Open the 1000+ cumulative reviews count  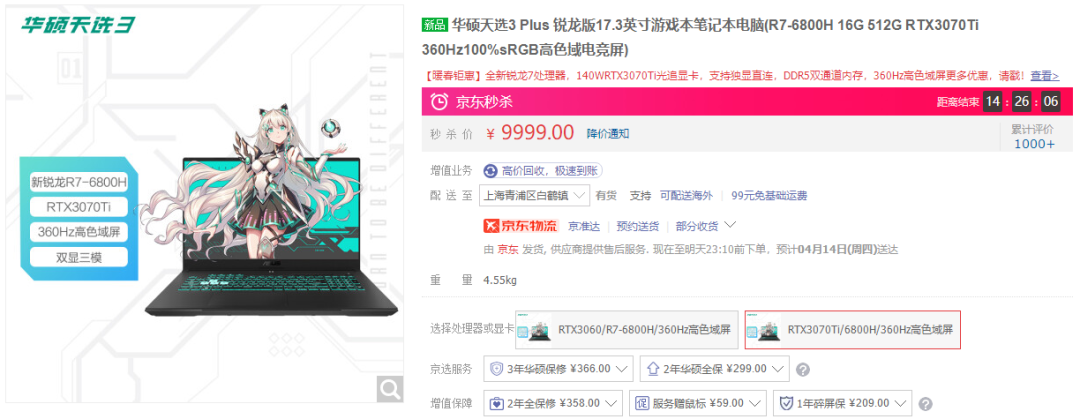(1033, 144)
